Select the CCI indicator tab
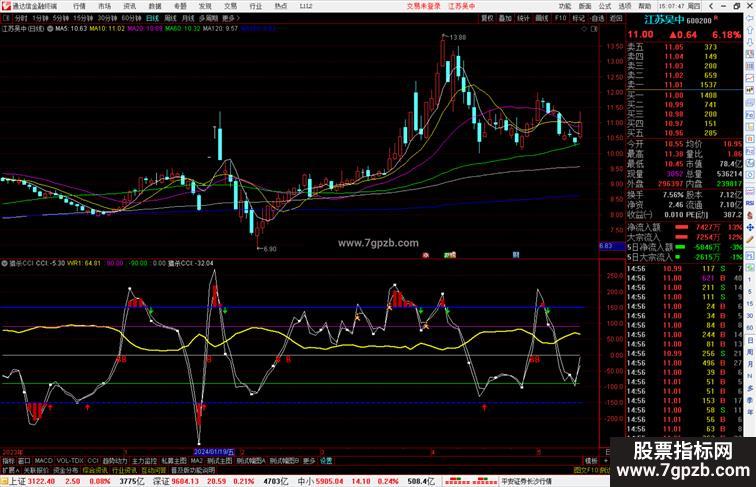This screenshot has height=487, width=756. [x=93, y=460]
